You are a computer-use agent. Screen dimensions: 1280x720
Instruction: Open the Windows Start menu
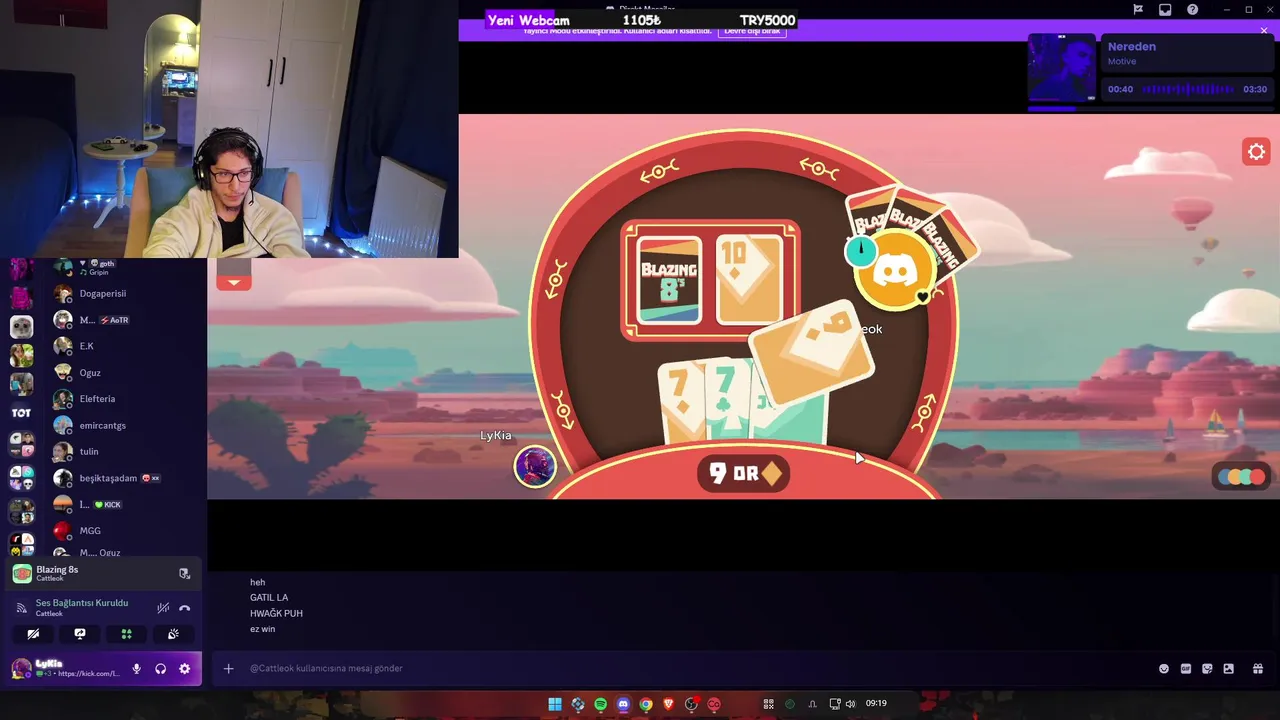(555, 704)
